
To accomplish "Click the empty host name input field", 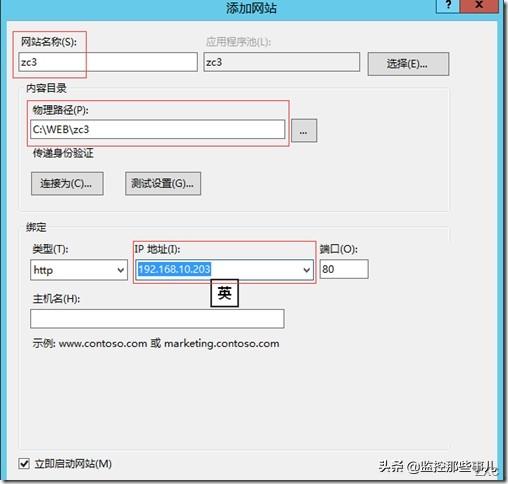I will pos(157,319).
